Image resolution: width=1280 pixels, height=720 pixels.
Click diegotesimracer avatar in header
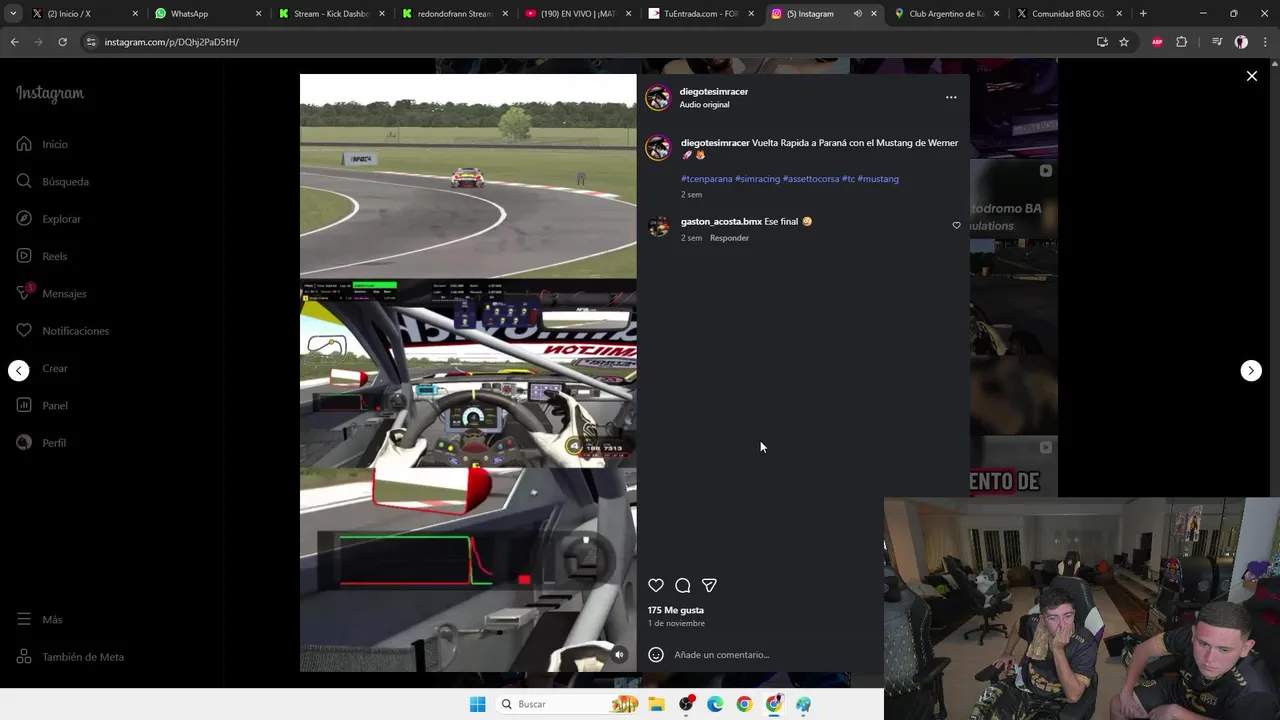[658, 97]
